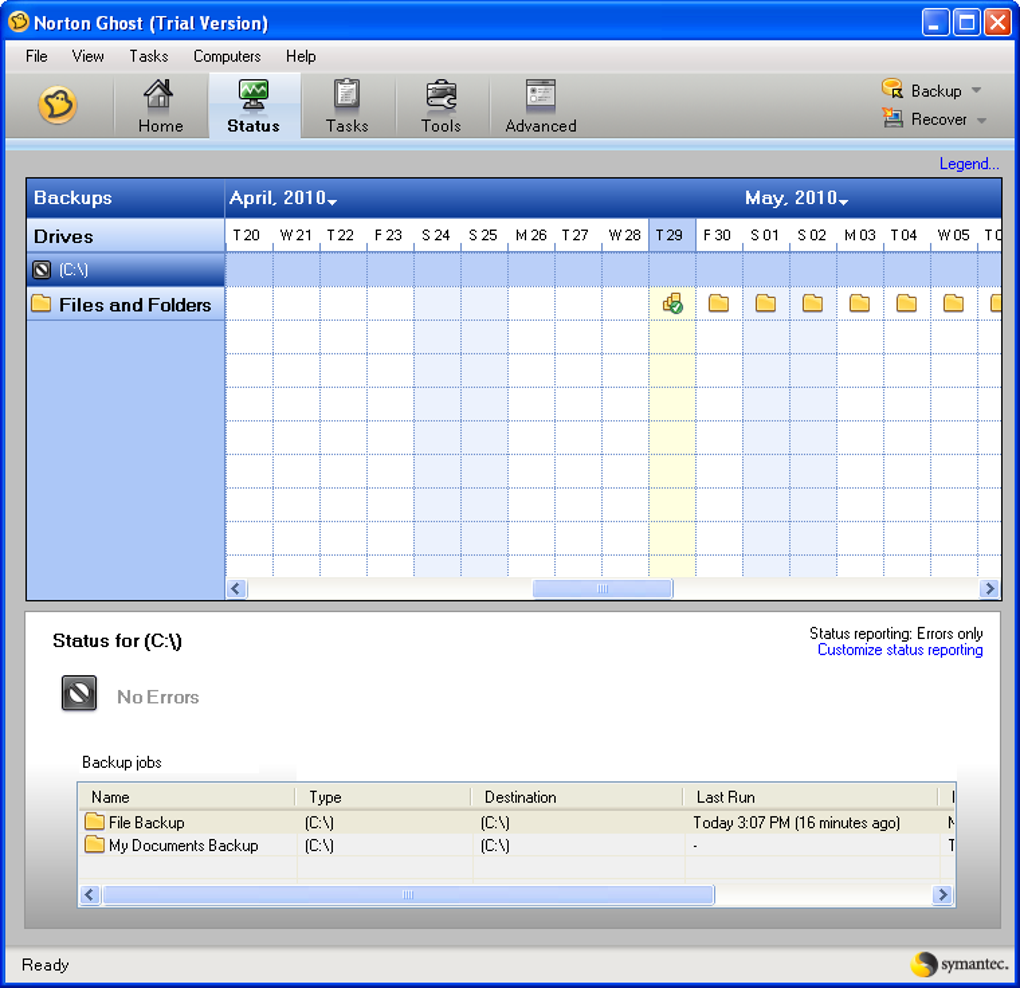Screen dimensions: 1020x988
Task: Click the Last Run column header
Action: [x=811, y=797]
